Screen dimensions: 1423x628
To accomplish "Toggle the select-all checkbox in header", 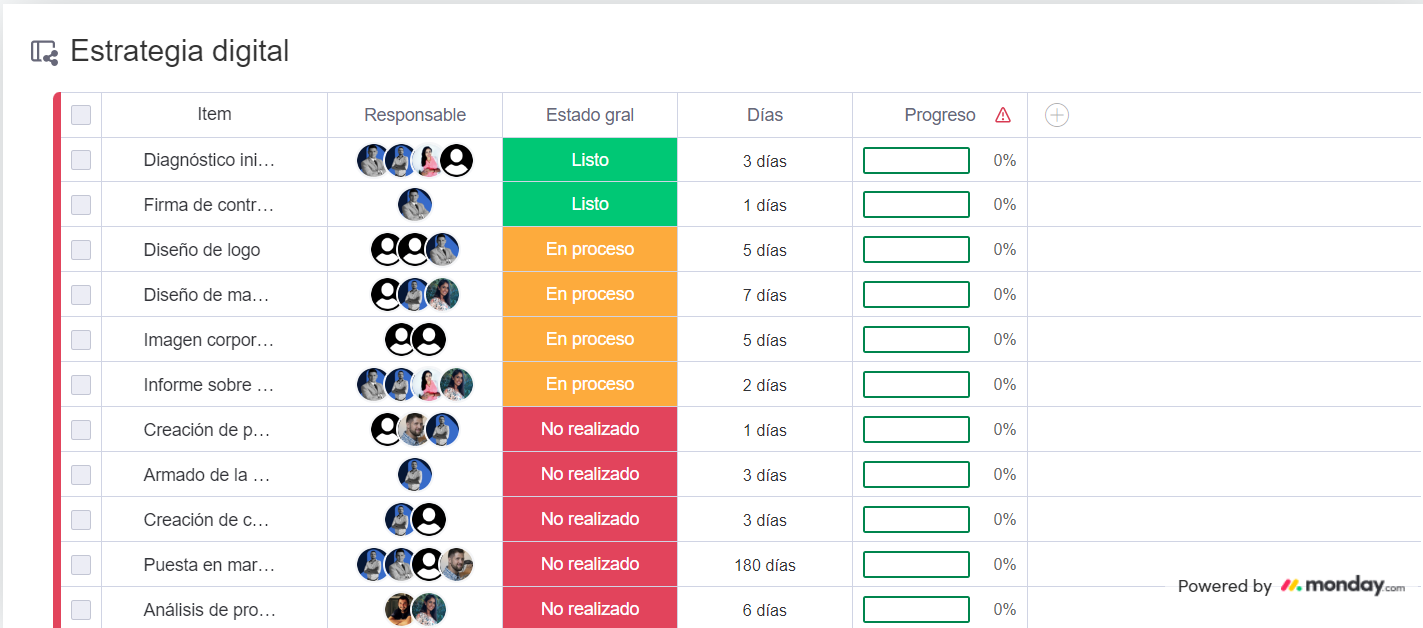I will (81, 115).
